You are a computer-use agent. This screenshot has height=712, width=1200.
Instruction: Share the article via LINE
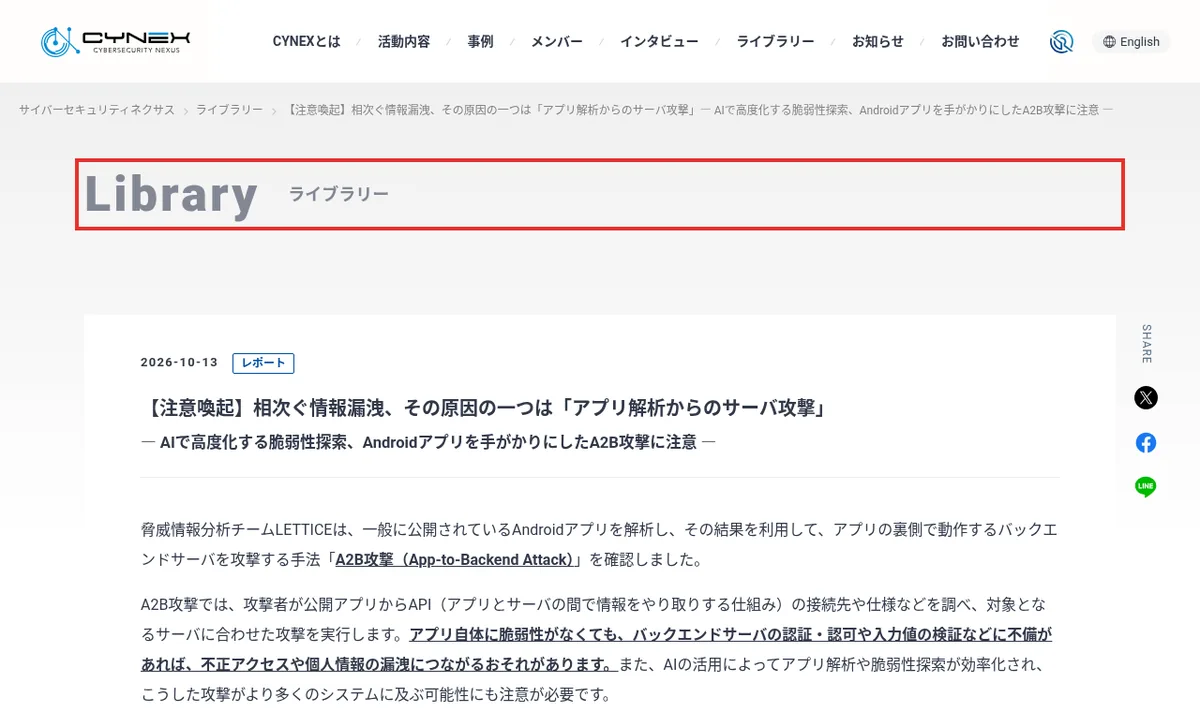(x=1146, y=487)
